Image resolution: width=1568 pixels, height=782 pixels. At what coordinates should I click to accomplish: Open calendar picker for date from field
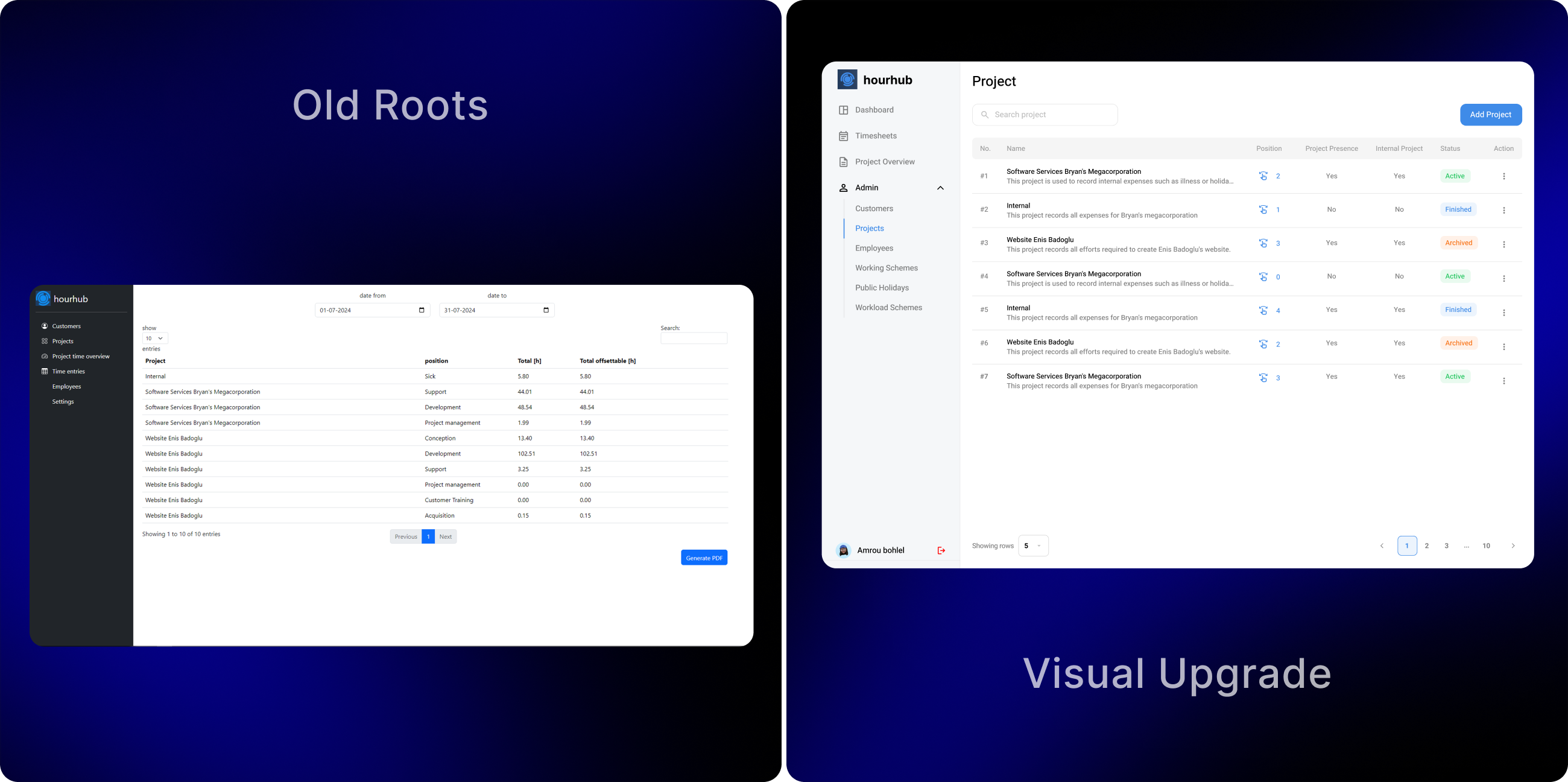pos(422,310)
